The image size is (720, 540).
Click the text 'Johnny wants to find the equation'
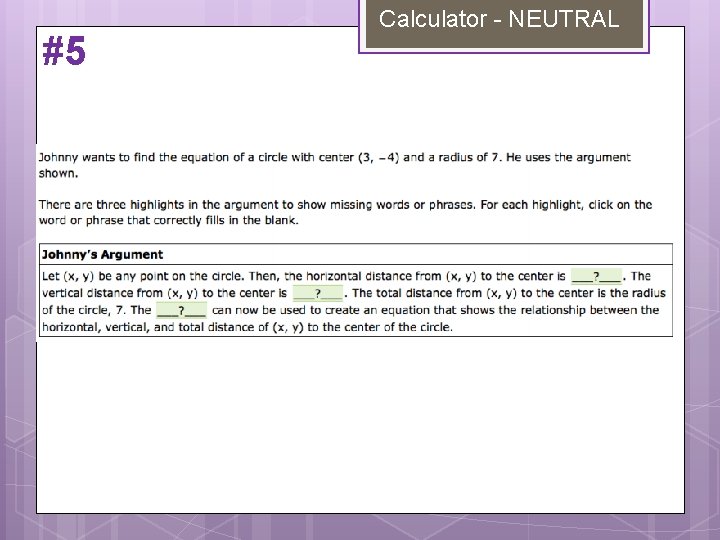tap(134, 158)
